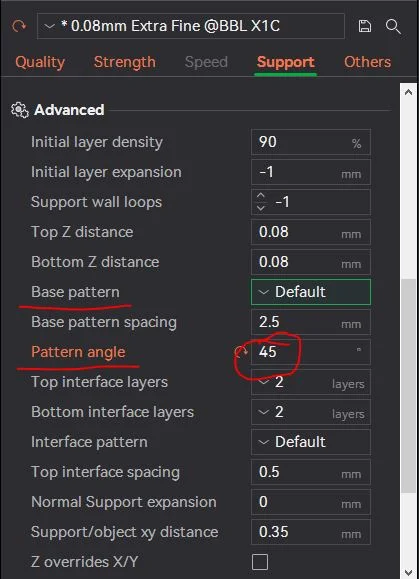Click the vertical scrollbar thumb
This screenshot has width=419, height=579.
click(408, 386)
